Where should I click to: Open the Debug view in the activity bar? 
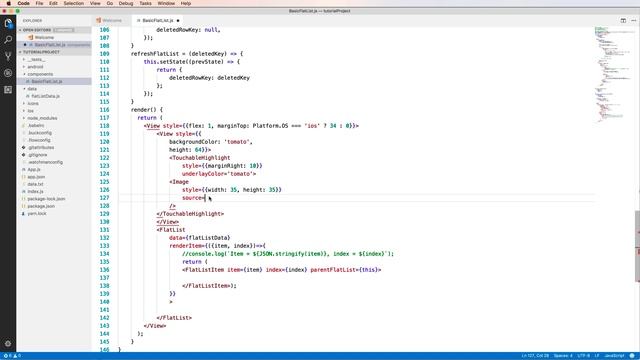(8, 73)
